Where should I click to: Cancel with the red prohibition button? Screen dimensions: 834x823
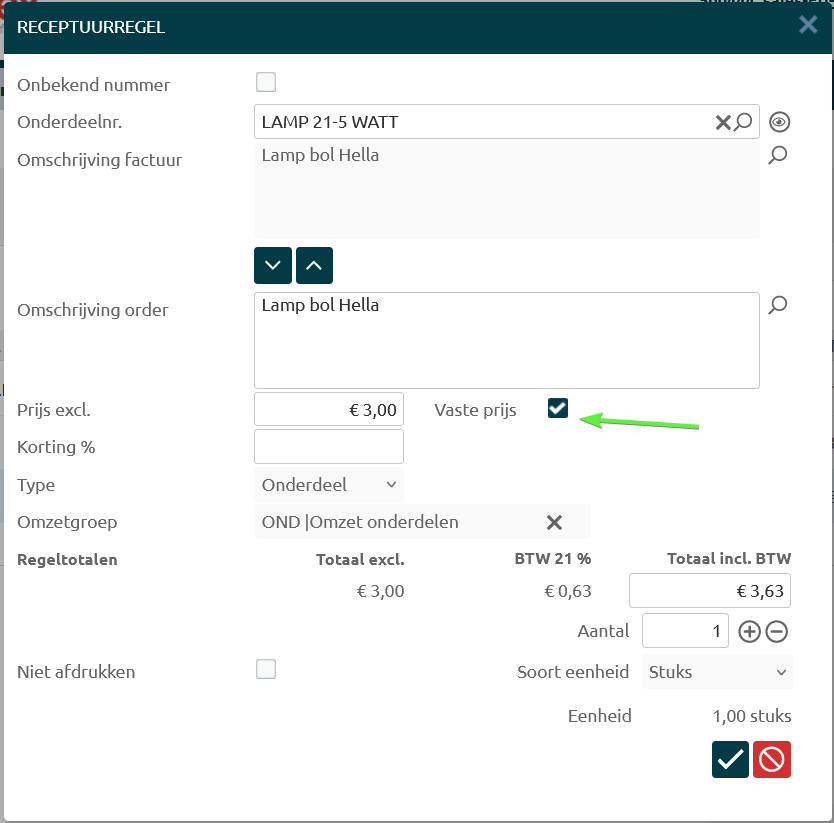click(772, 760)
